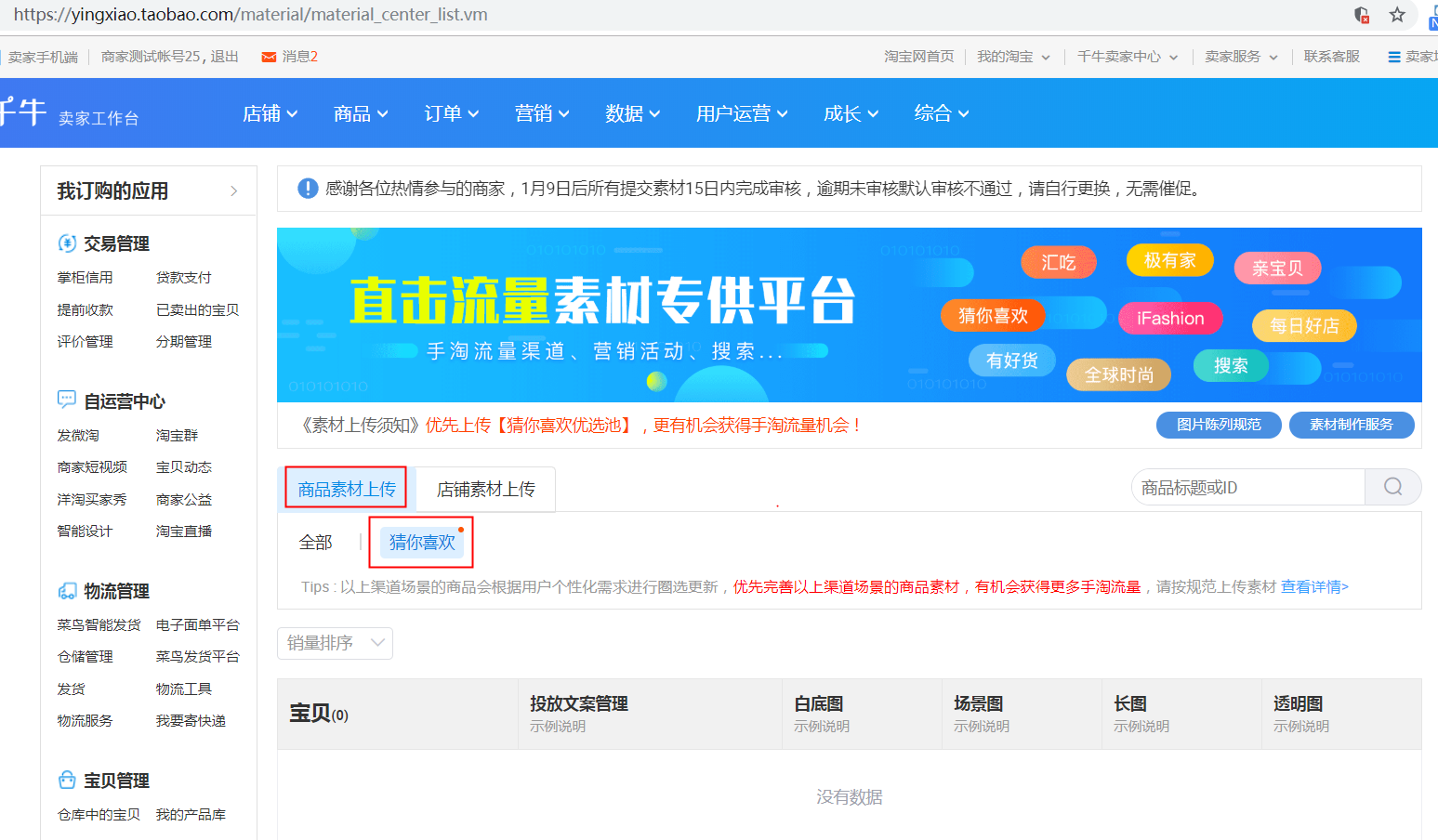Open 智能设计 in sidebar

click(85, 532)
